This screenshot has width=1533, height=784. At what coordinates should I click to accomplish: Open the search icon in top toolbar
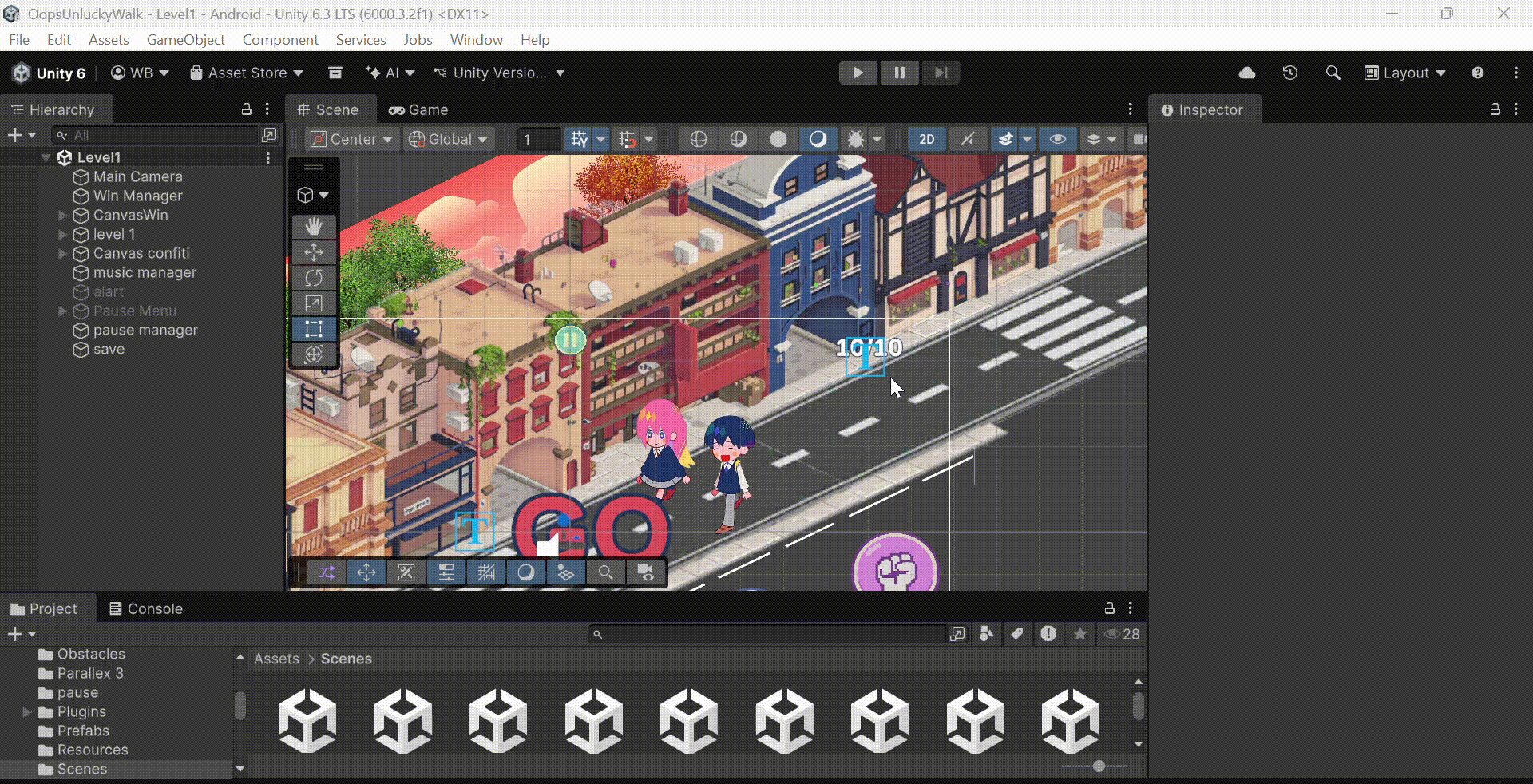[x=1333, y=73]
